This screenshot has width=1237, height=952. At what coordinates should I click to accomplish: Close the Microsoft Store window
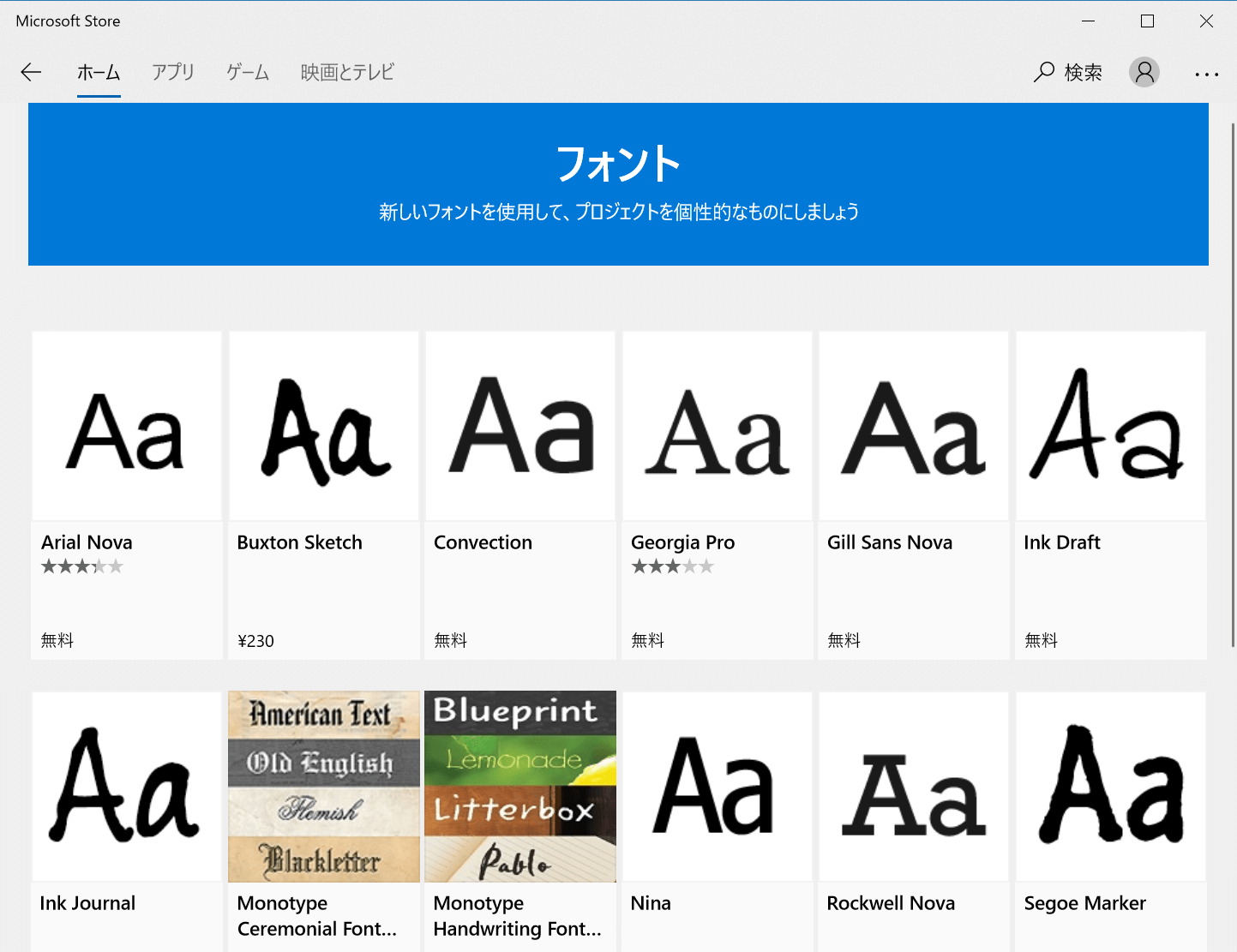[x=1206, y=21]
